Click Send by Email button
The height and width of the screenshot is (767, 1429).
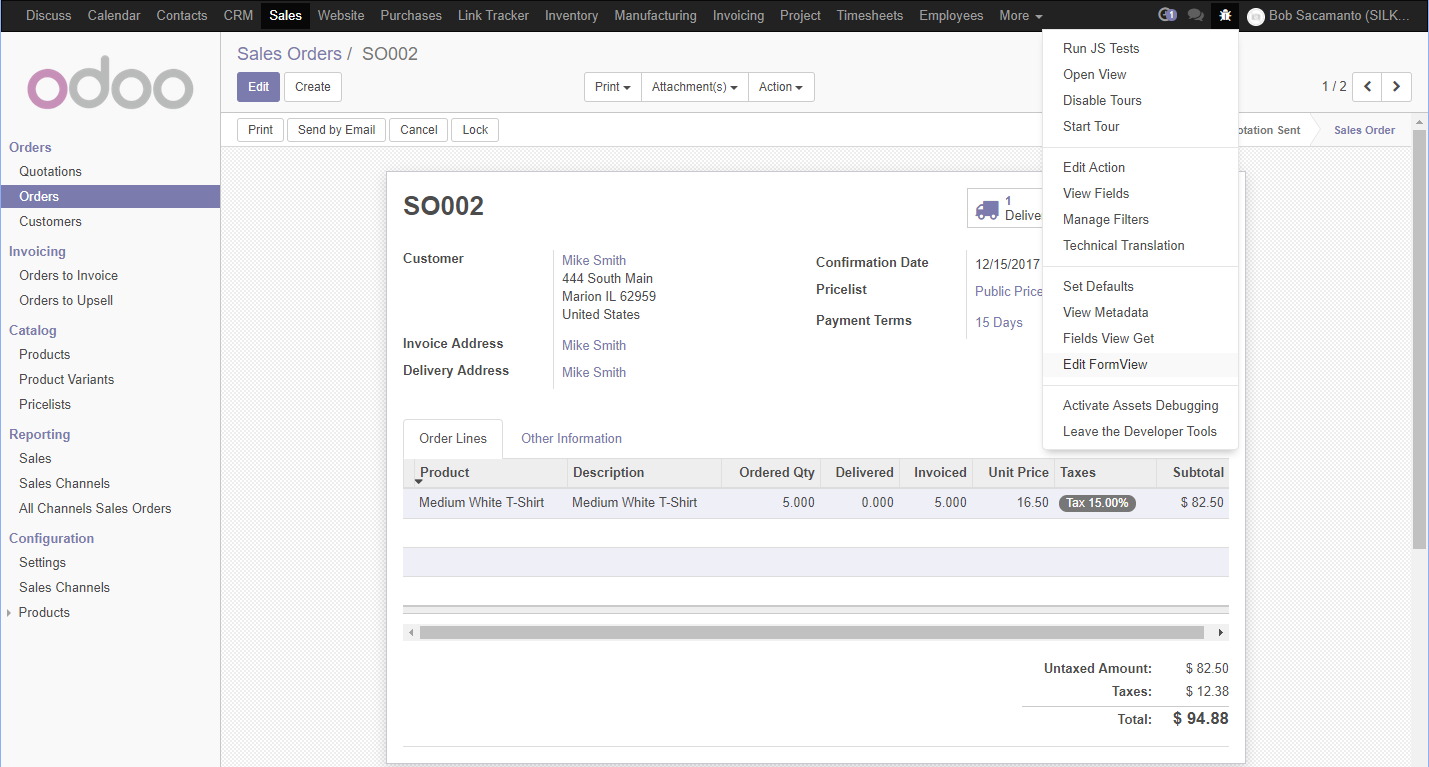point(336,130)
